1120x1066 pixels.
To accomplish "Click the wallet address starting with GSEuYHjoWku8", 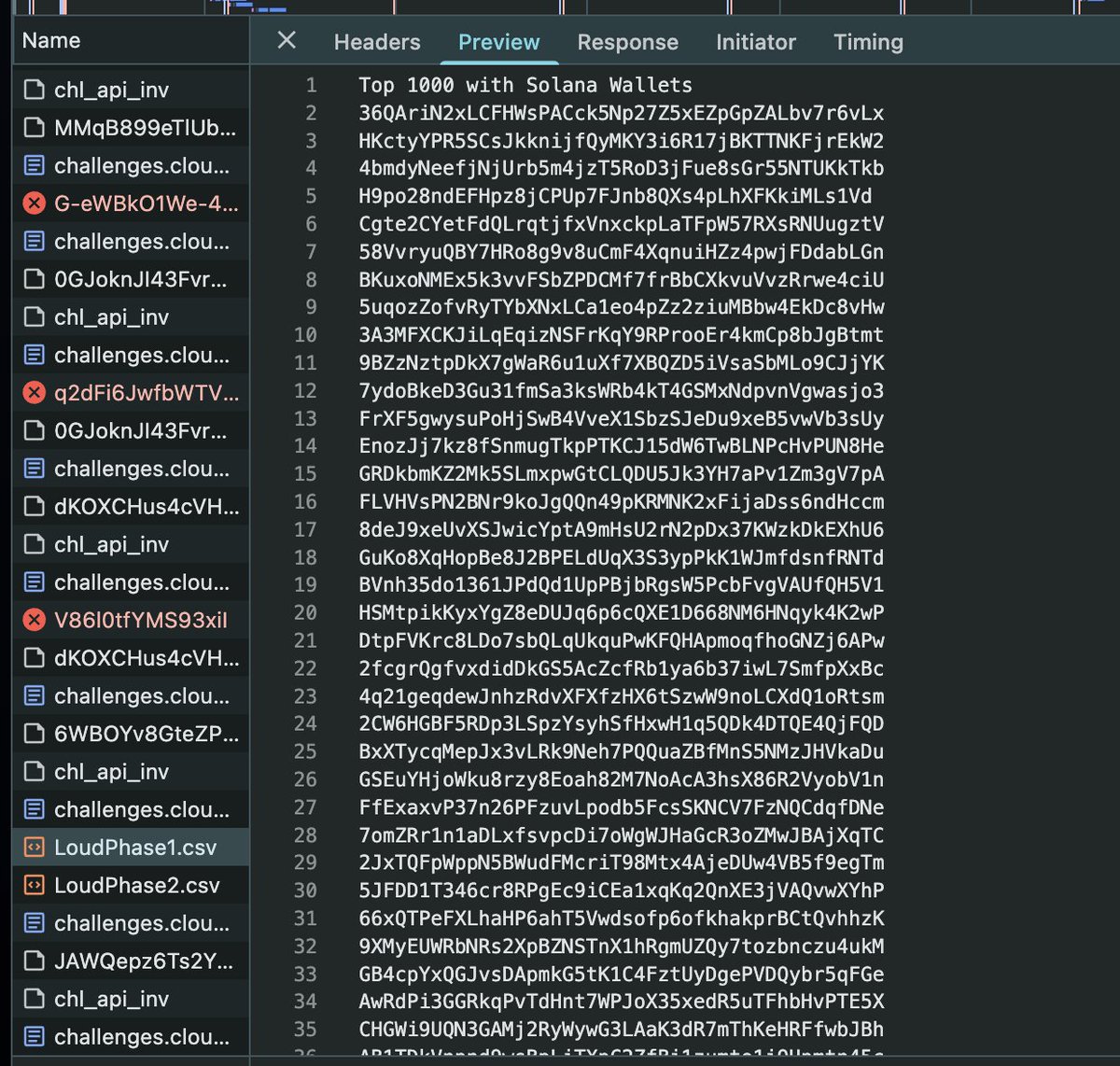I will pyautogui.click(x=622, y=779).
